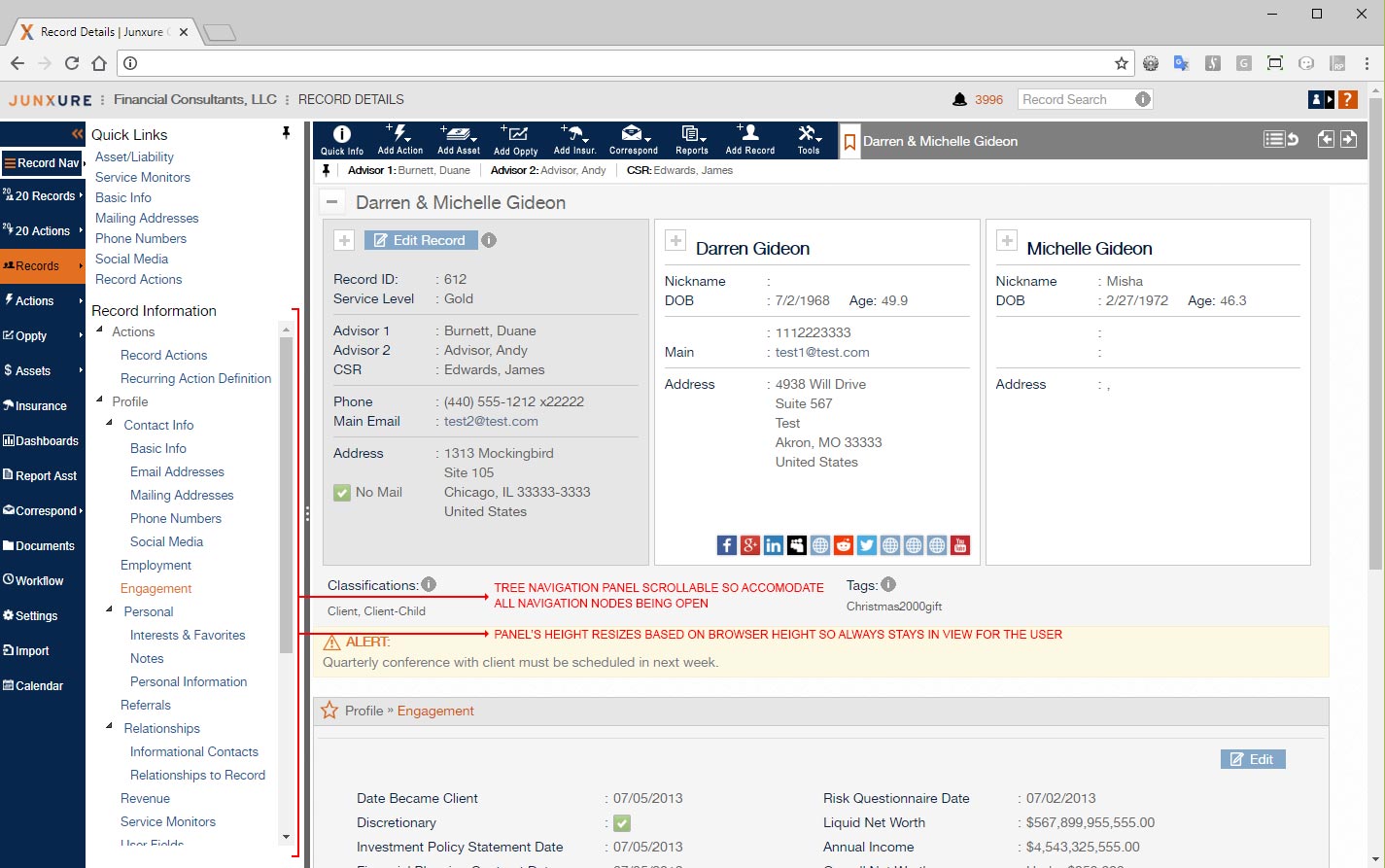Open the Asset/Liability quick link
The height and width of the screenshot is (868, 1385).
(x=134, y=156)
